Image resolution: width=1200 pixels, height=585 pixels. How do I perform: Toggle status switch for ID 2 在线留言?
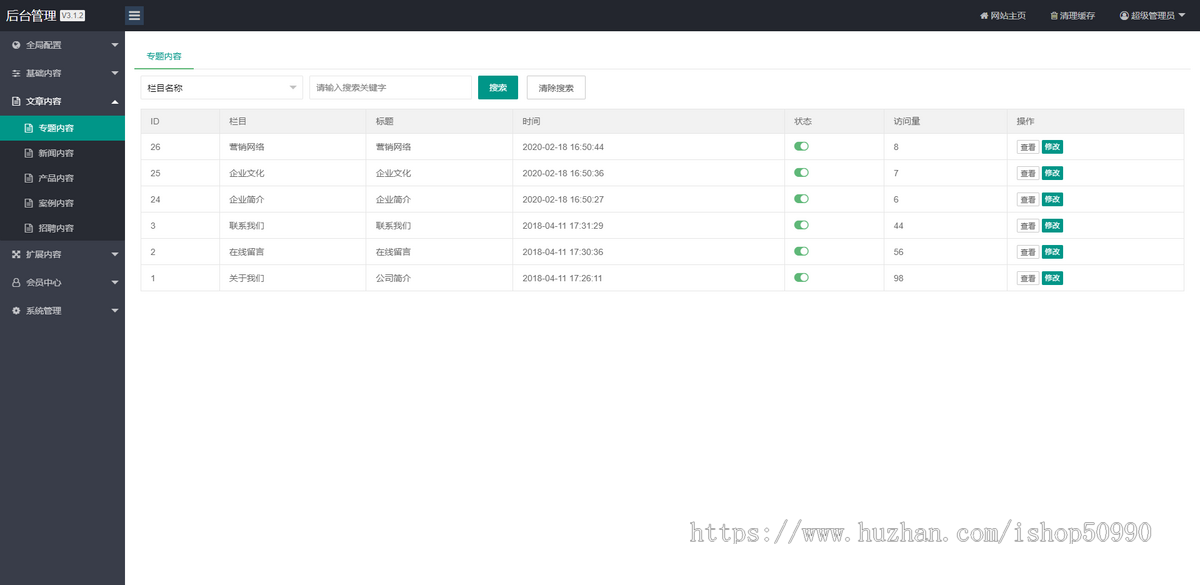point(801,251)
